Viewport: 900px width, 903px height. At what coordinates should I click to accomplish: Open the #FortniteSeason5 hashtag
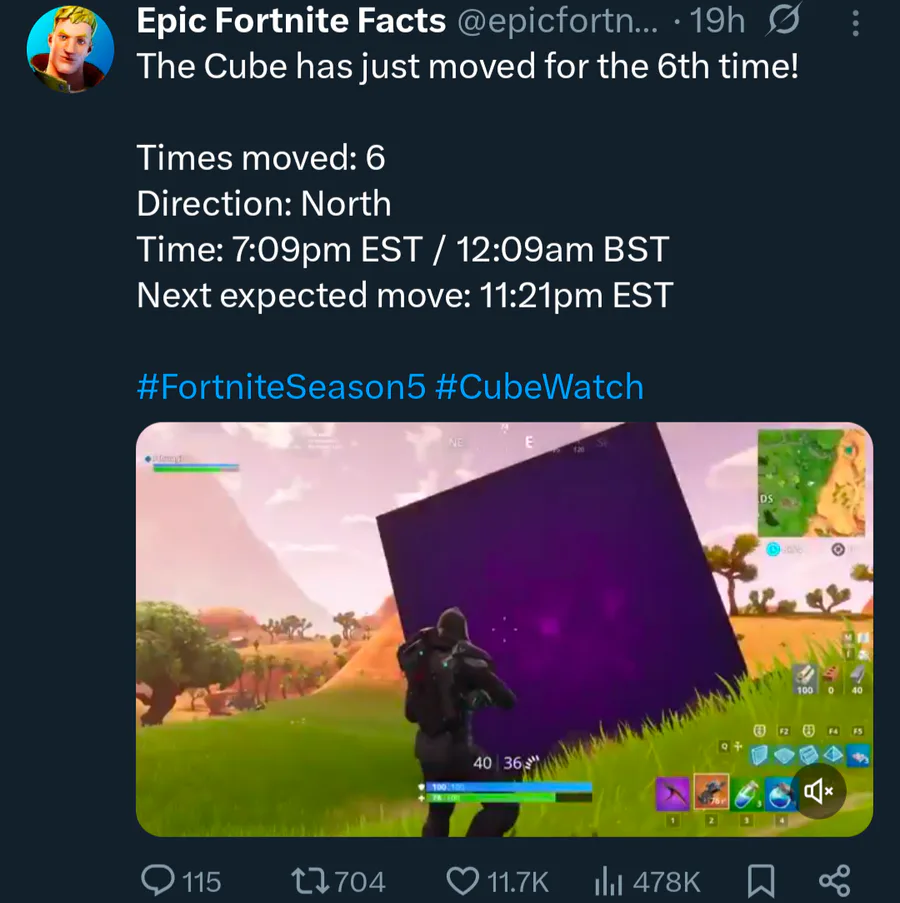282,386
